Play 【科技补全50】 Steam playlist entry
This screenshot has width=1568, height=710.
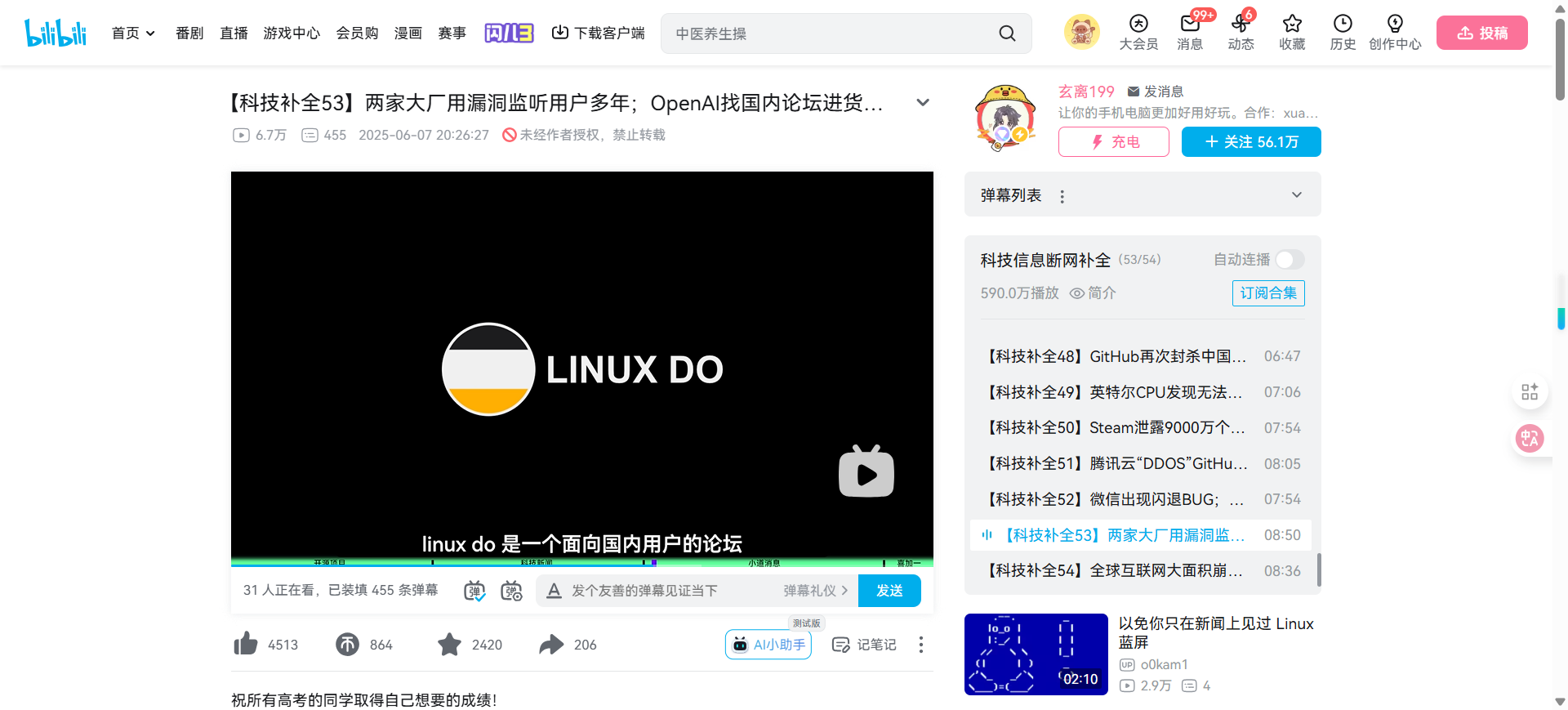pos(1140,428)
